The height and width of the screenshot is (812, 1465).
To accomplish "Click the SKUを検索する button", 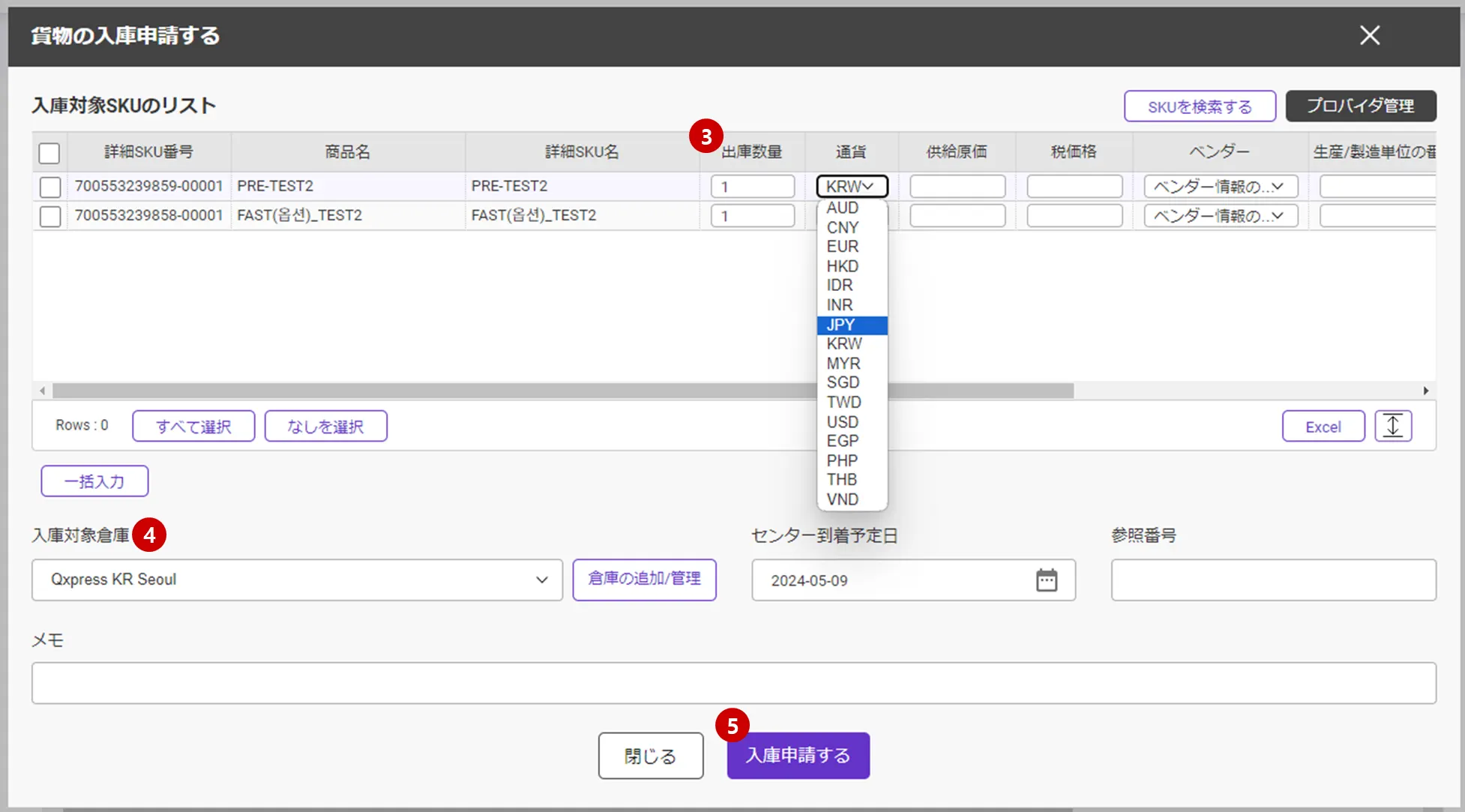I will coord(1199,106).
